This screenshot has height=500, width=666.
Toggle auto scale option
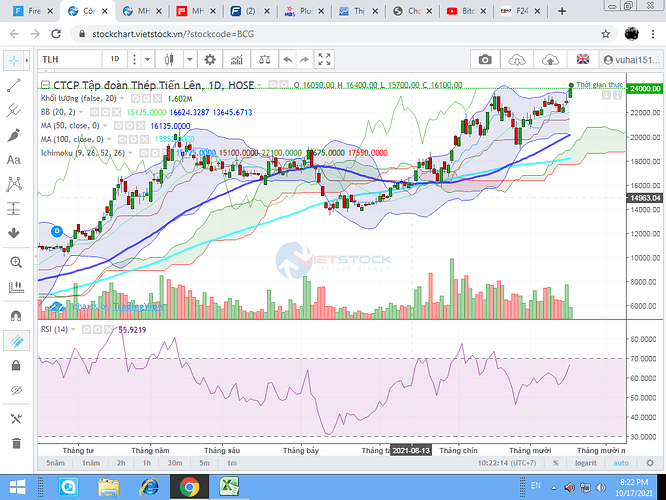pos(621,463)
